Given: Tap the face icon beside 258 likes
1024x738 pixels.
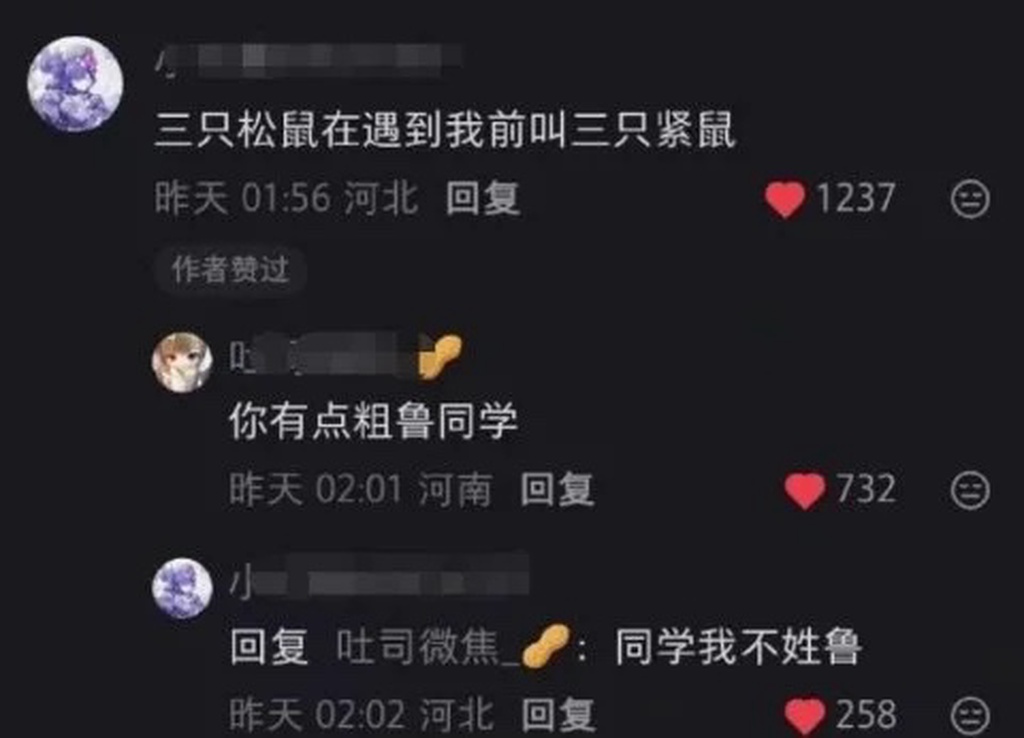Looking at the screenshot, I should [x=970, y=716].
